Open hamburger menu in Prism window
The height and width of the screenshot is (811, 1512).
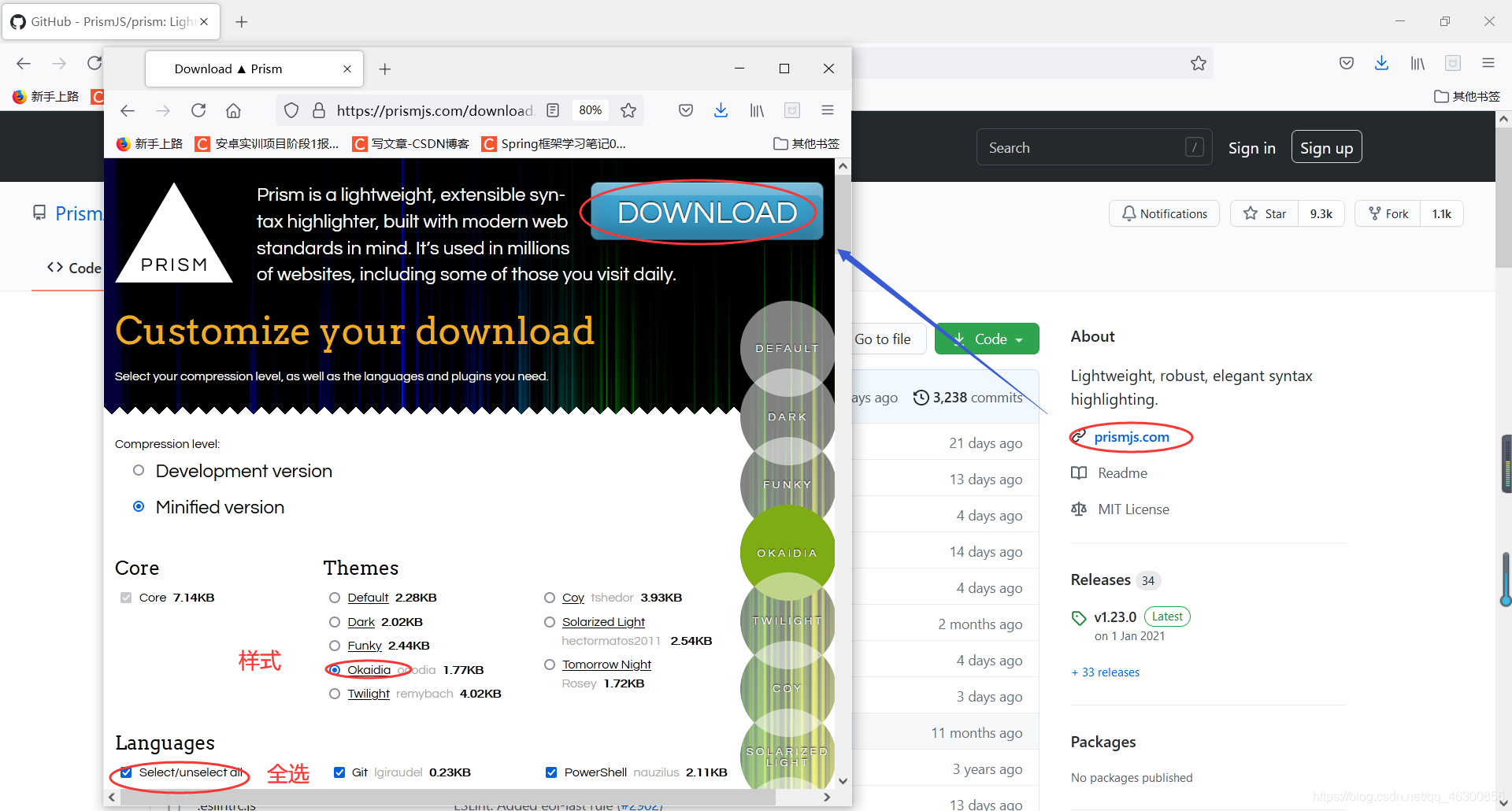point(828,110)
